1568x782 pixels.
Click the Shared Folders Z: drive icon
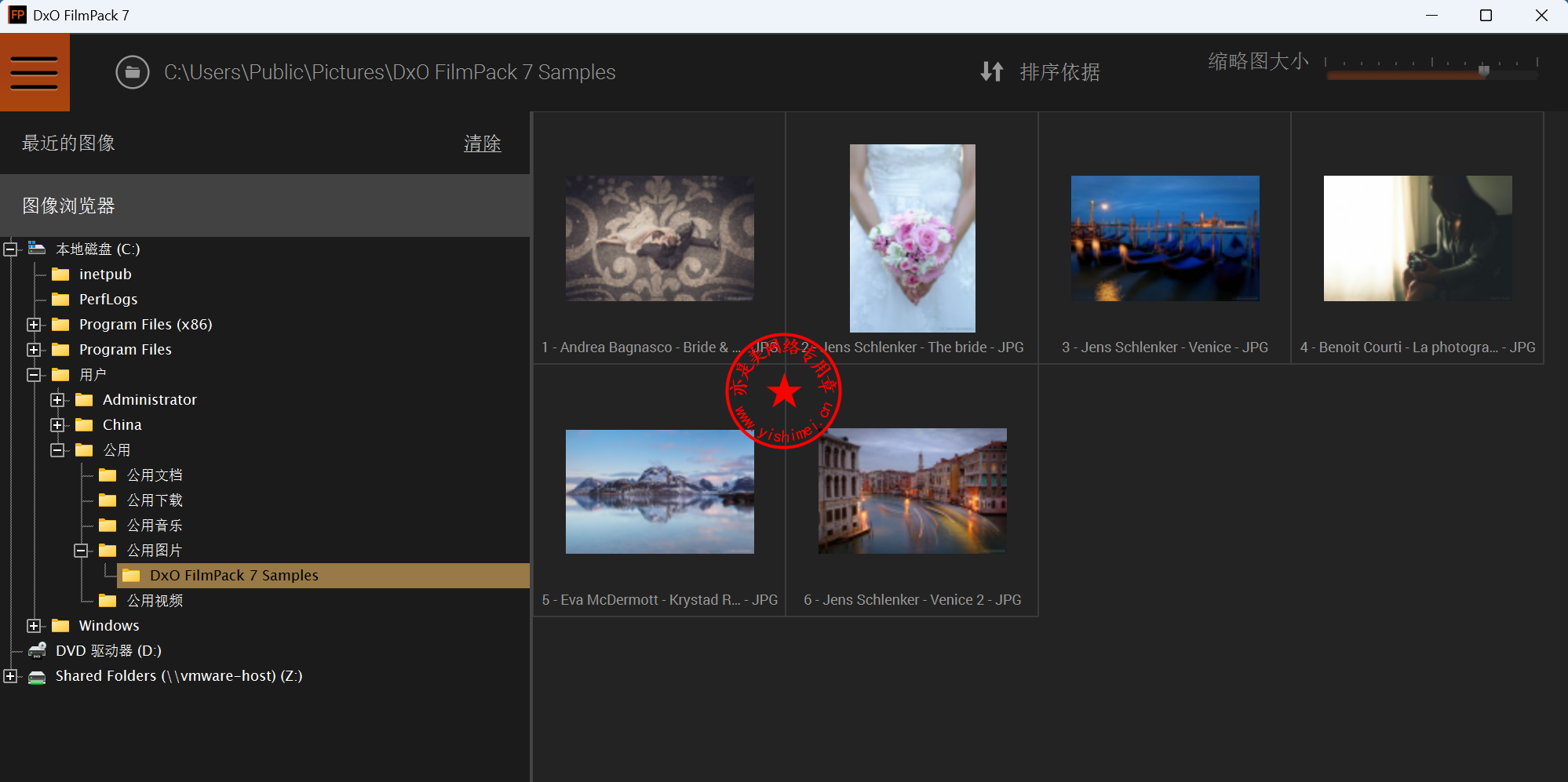click(37, 676)
